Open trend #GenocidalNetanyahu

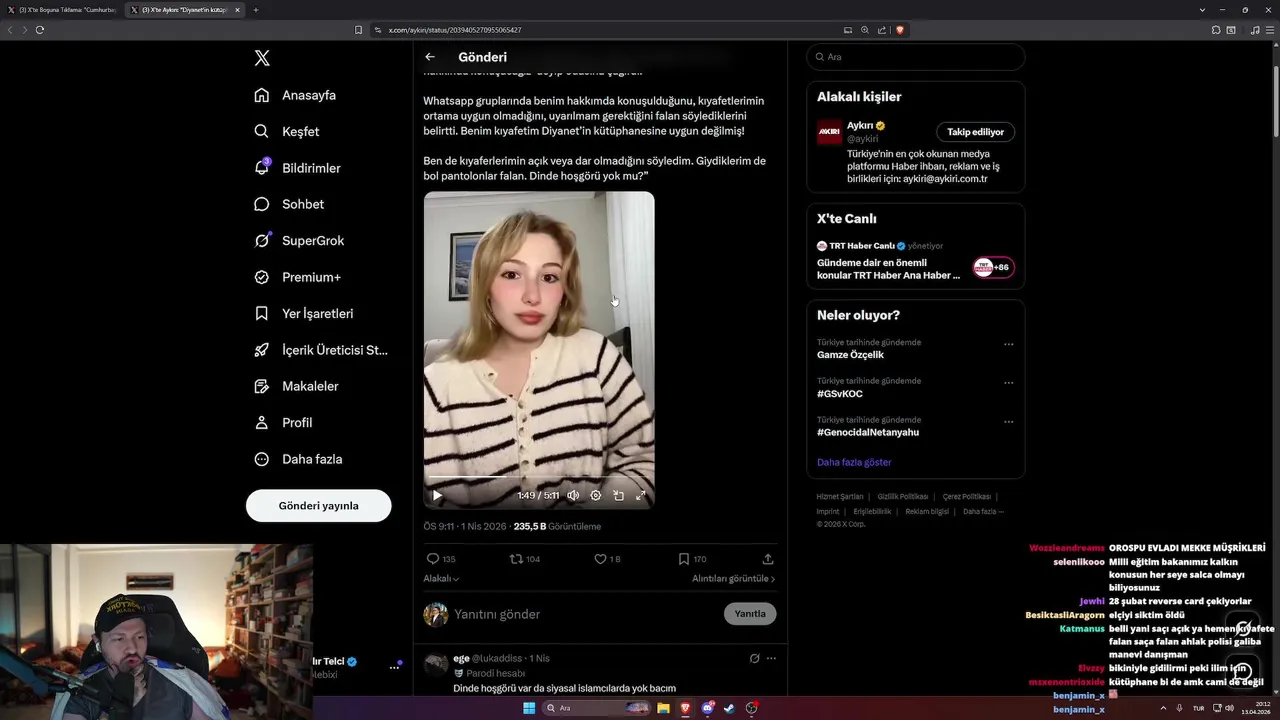[x=868, y=433]
